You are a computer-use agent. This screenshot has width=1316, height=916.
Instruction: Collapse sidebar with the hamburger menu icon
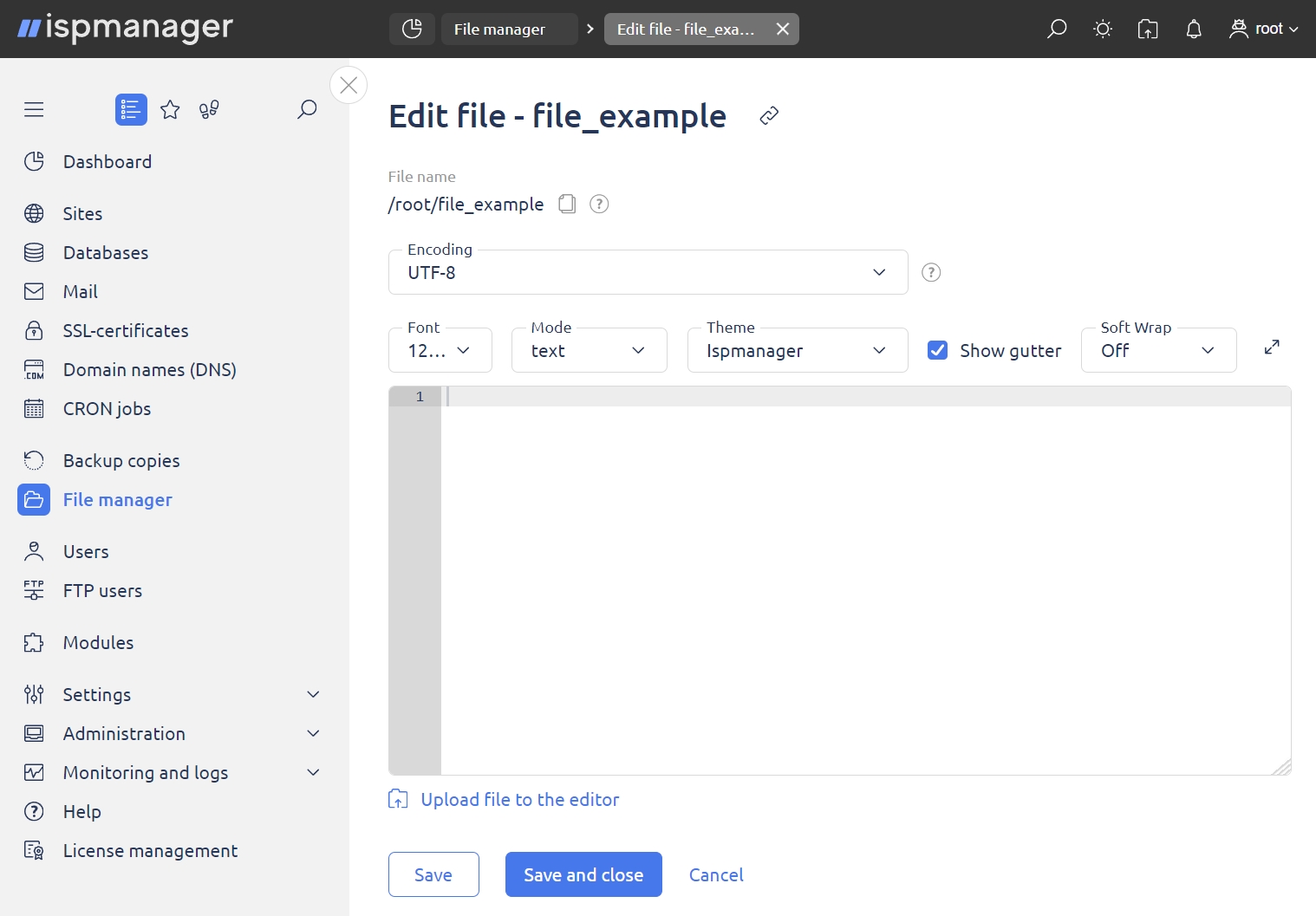34,109
